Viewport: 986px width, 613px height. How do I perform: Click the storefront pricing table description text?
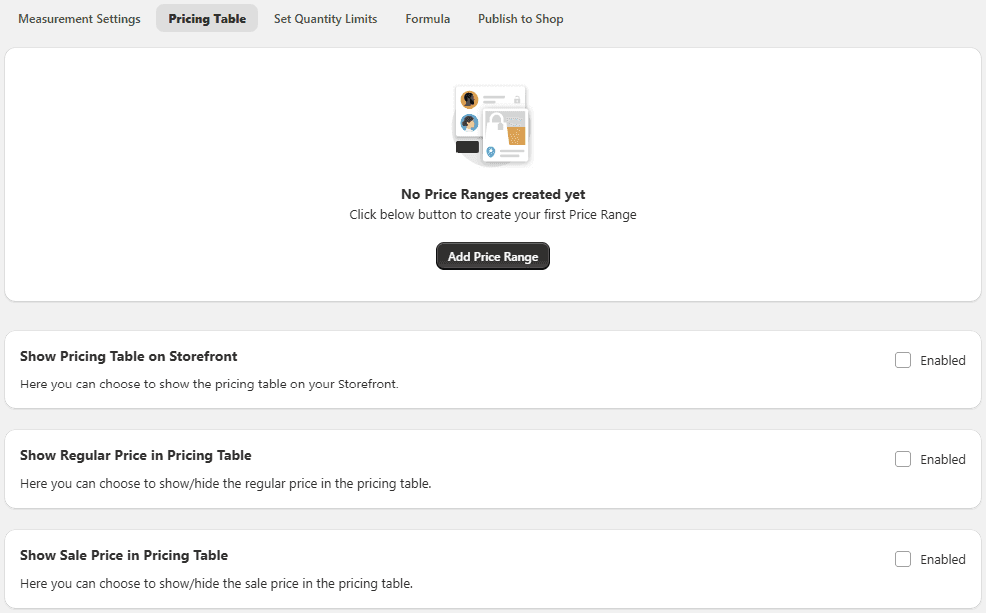209,384
